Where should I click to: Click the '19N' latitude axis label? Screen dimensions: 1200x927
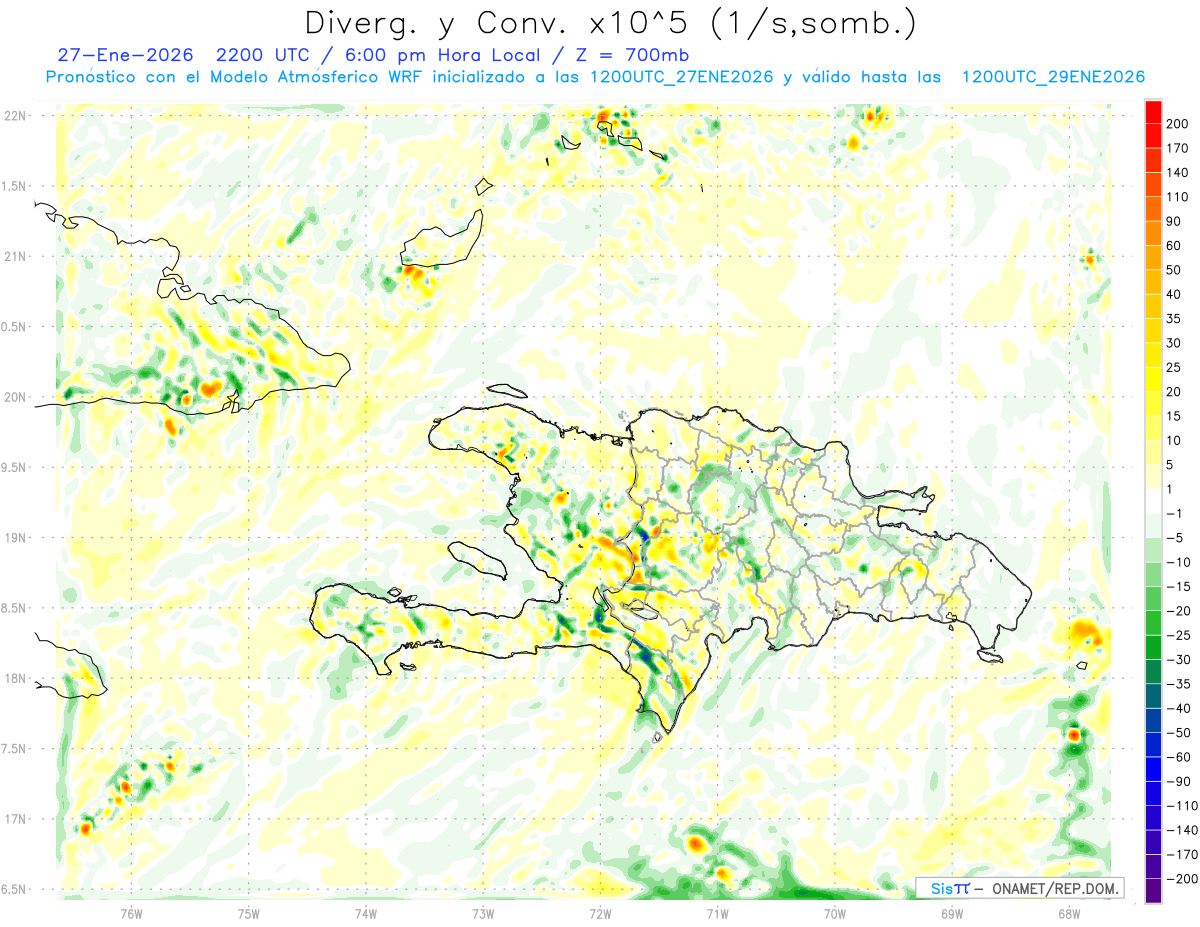(14, 537)
